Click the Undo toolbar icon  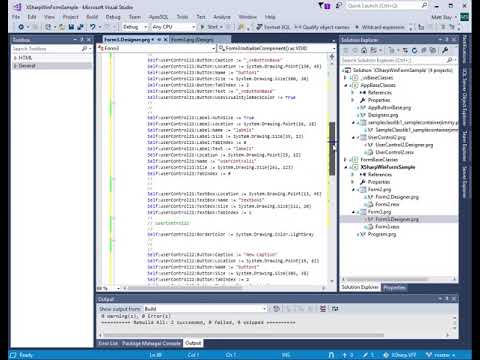[92, 27]
